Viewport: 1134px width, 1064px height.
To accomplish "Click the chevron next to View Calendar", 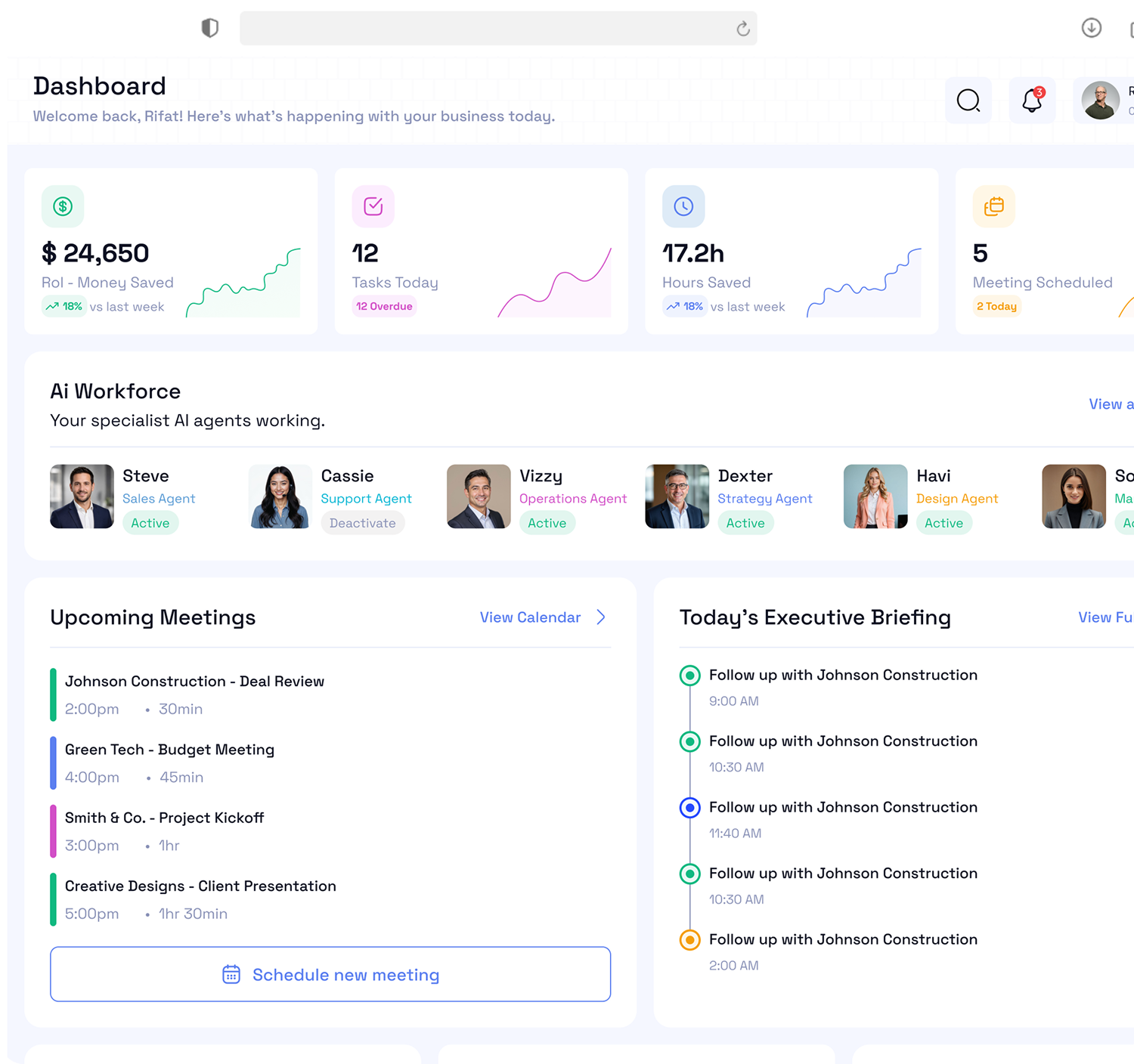I will coord(601,617).
